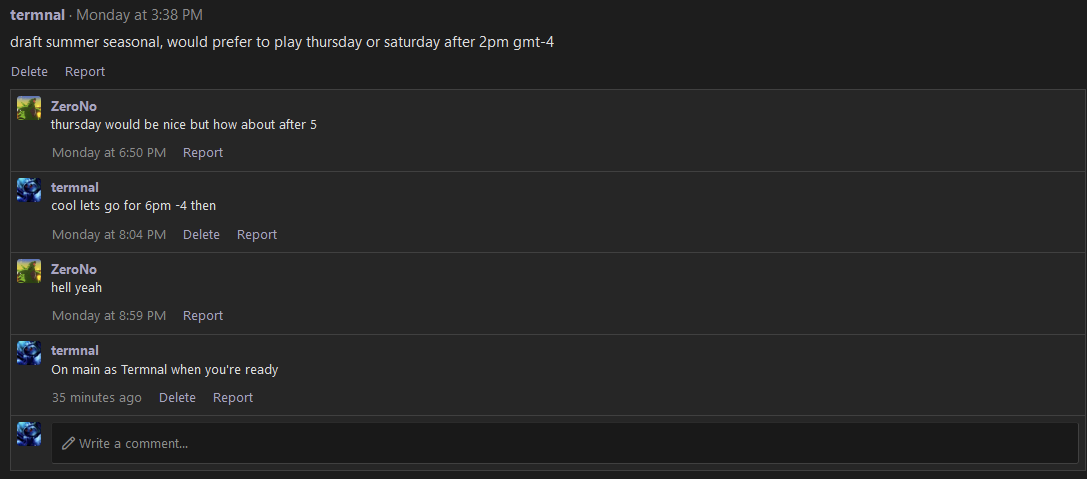Click your avatar beside the comment box
This screenshot has height=479, width=1087.
pos(29,434)
